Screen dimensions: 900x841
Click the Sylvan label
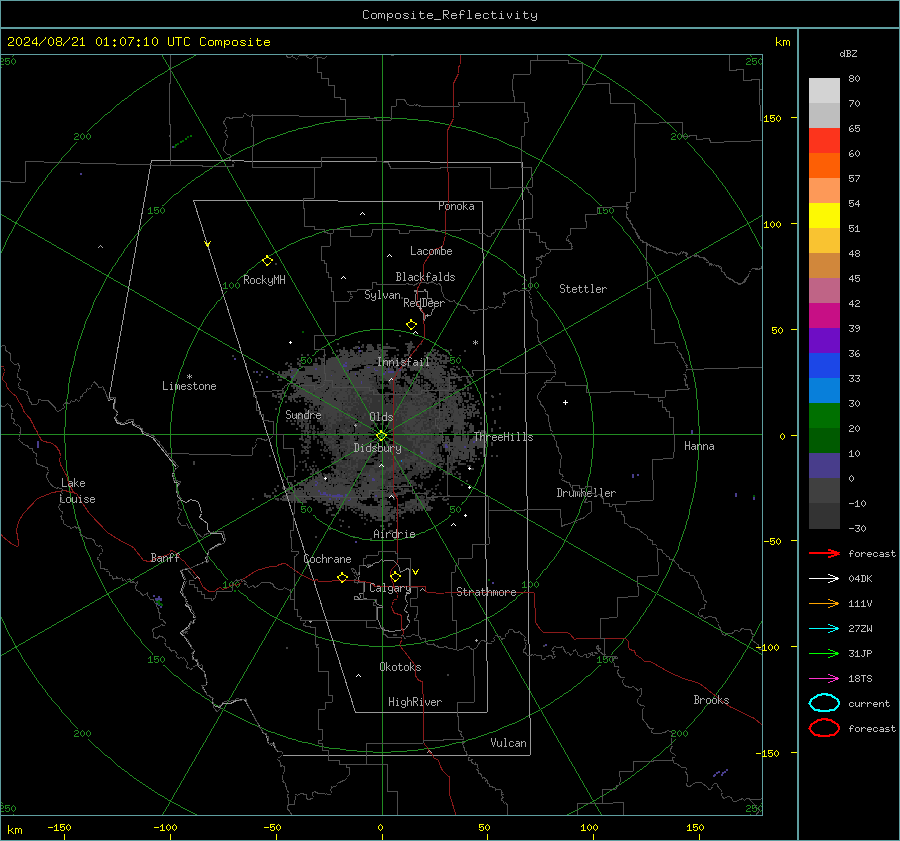(382, 295)
